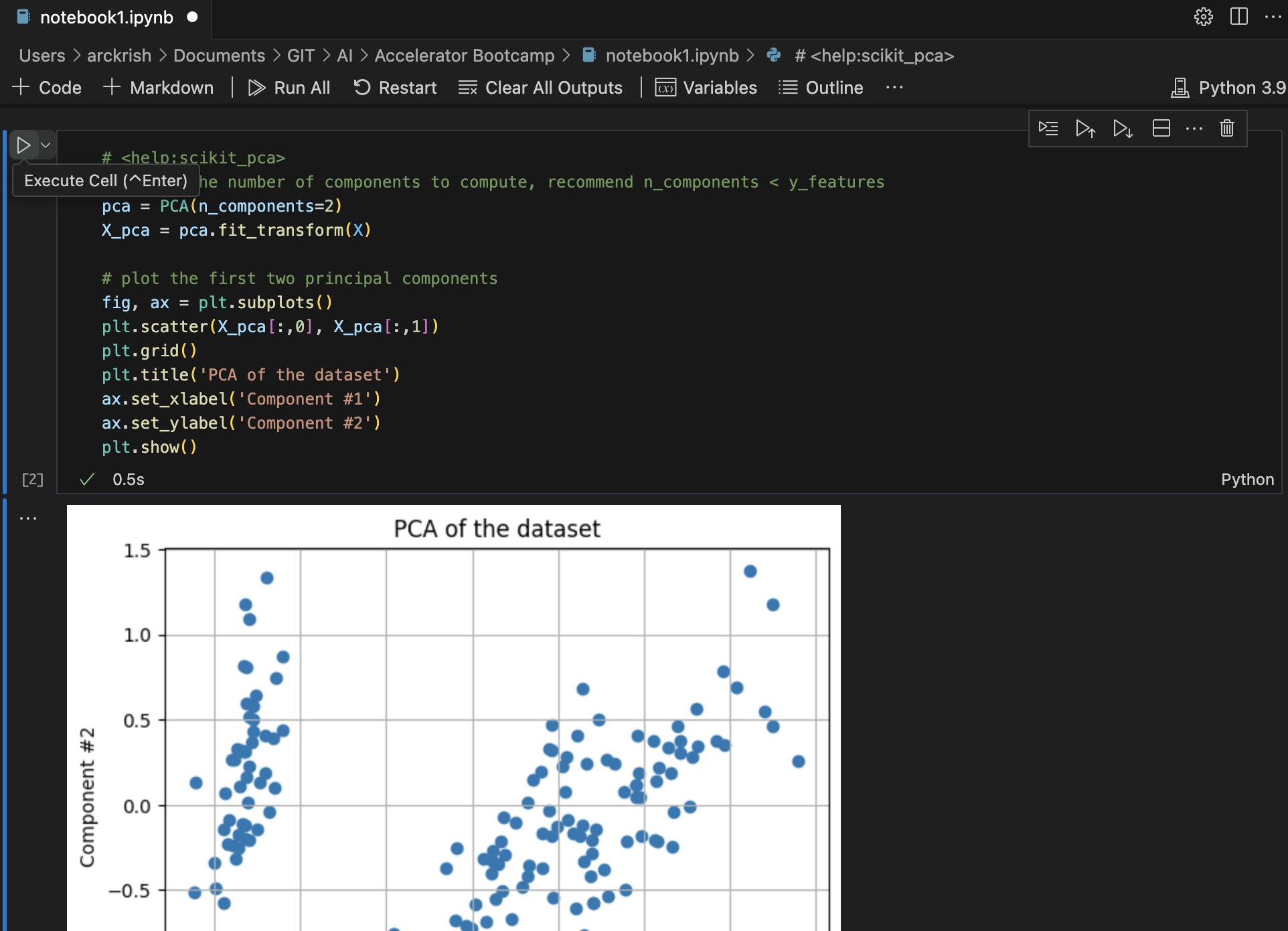Show the notebook Outline
Image resolution: width=1288 pixels, height=931 pixels.
tap(821, 88)
